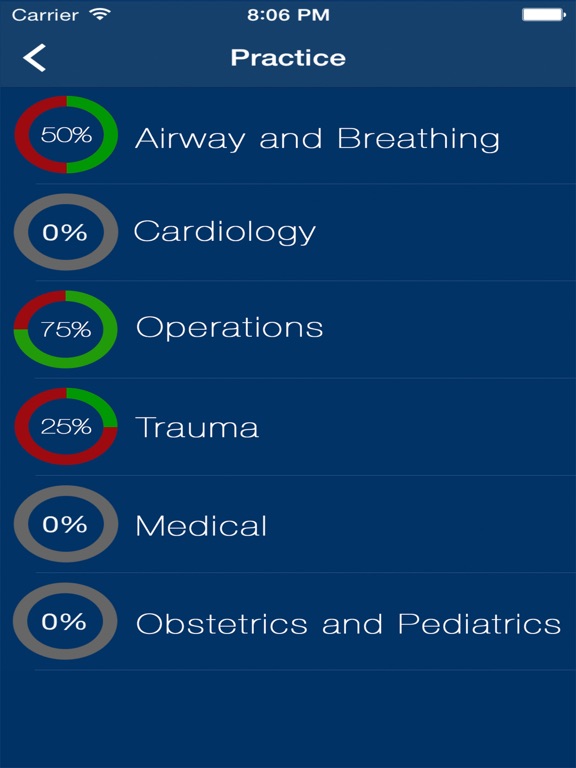Tap the Carrier label in status bar
Viewport: 576px width, 768px height.
coord(45,15)
